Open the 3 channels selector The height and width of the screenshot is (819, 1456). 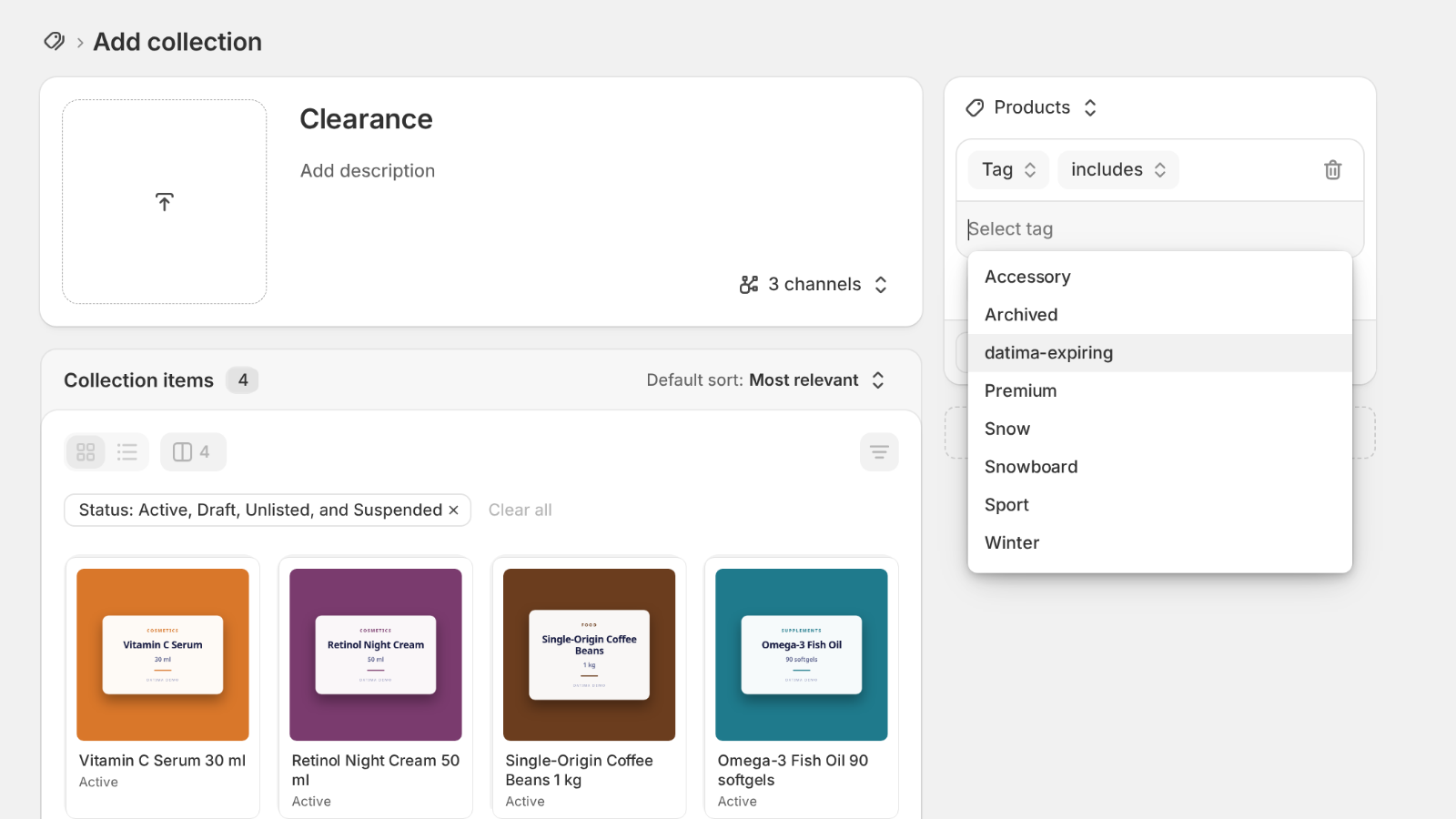tap(814, 285)
